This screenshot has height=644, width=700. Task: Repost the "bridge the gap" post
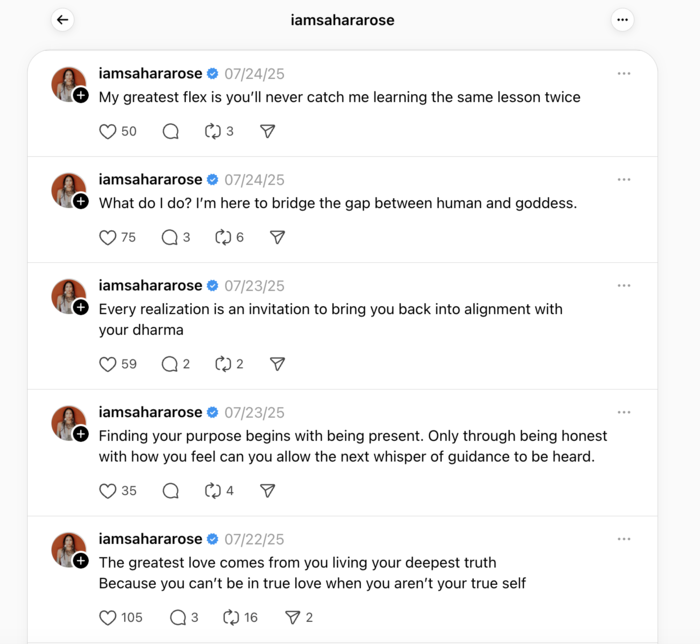pyautogui.click(x=223, y=237)
